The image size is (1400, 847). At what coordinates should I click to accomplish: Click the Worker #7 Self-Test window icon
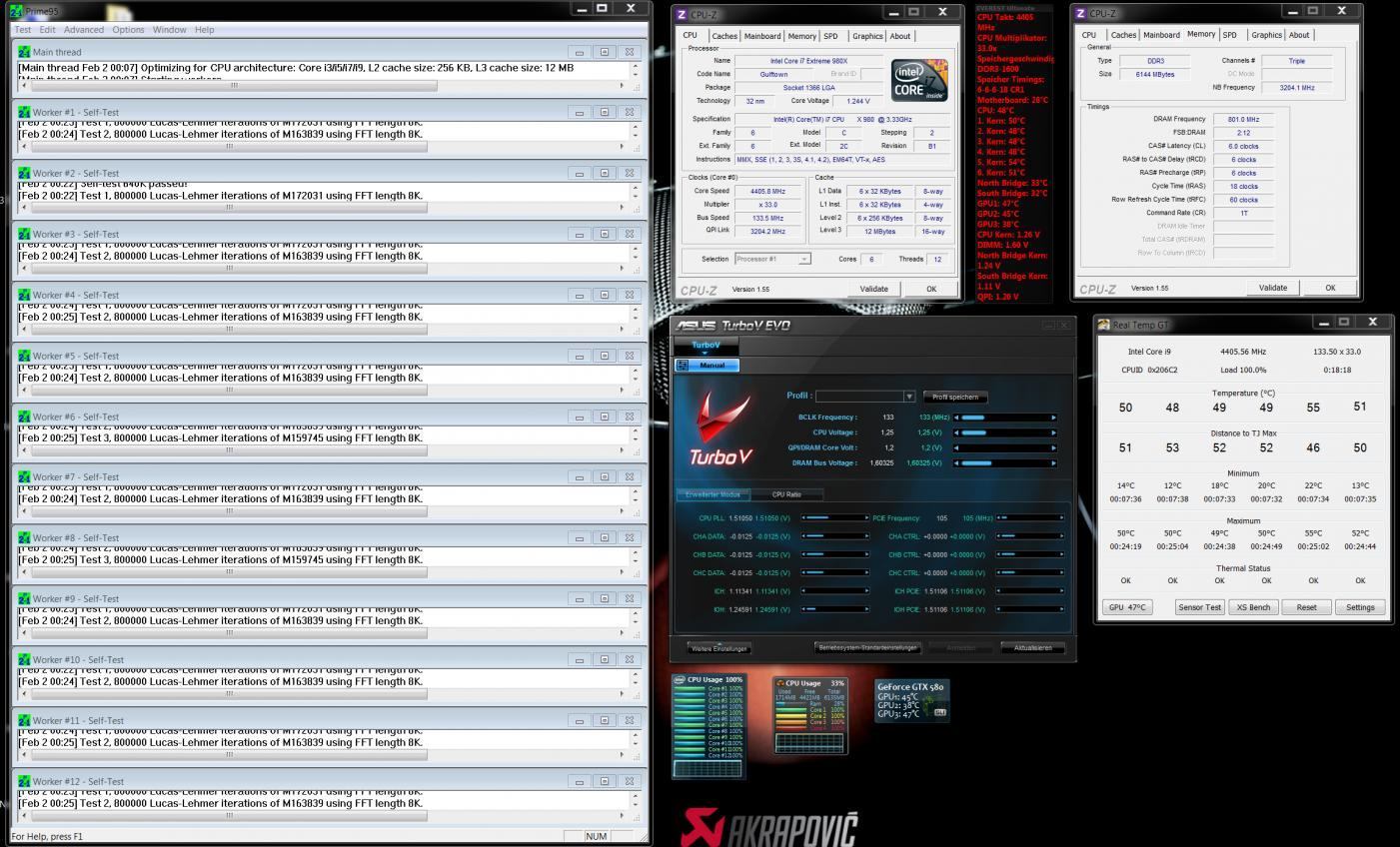[x=25, y=476]
